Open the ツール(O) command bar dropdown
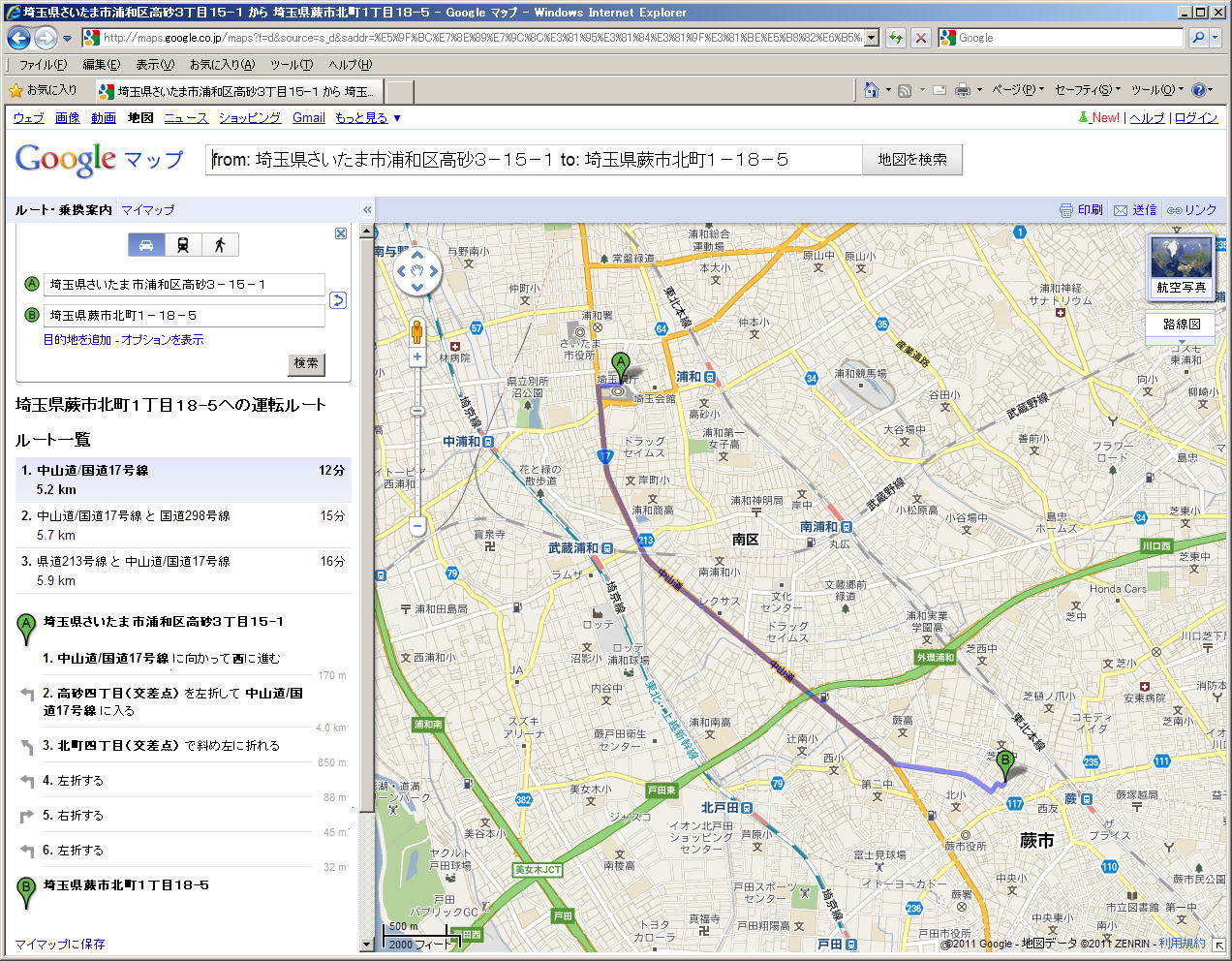The height and width of the screenshot is (961, 1232). 1156,90
